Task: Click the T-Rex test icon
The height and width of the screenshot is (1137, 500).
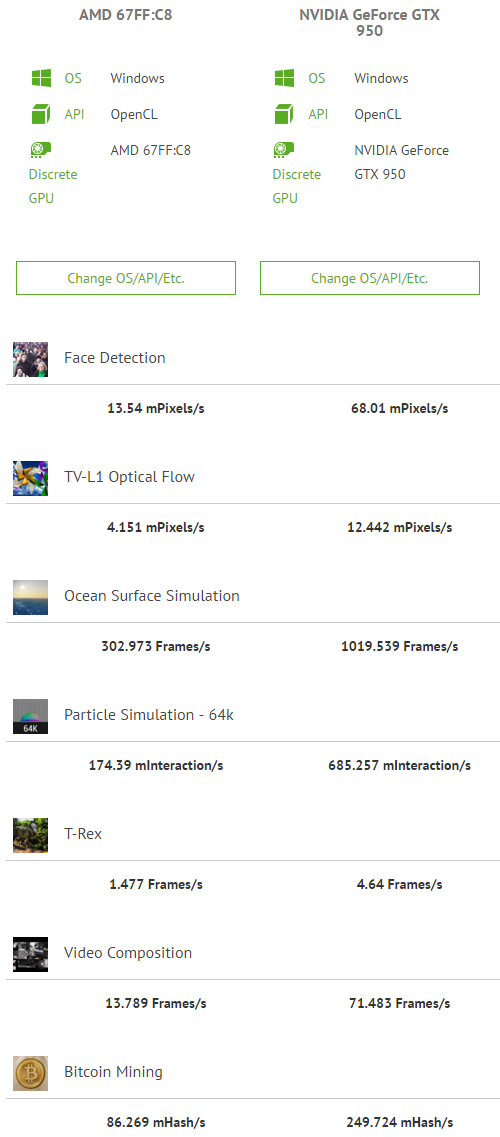Action: (30, 835)
